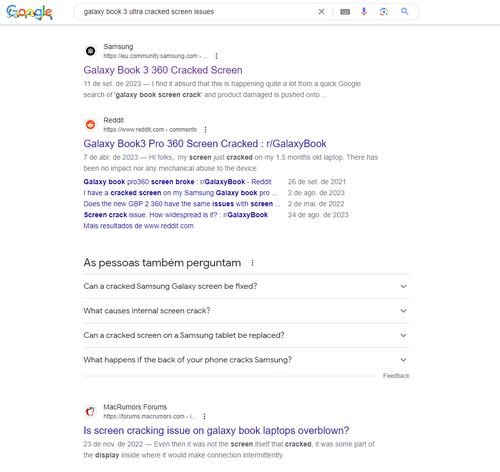Click the Feedback link
This screenshot has height=472, width=500.
click(396, 376)
